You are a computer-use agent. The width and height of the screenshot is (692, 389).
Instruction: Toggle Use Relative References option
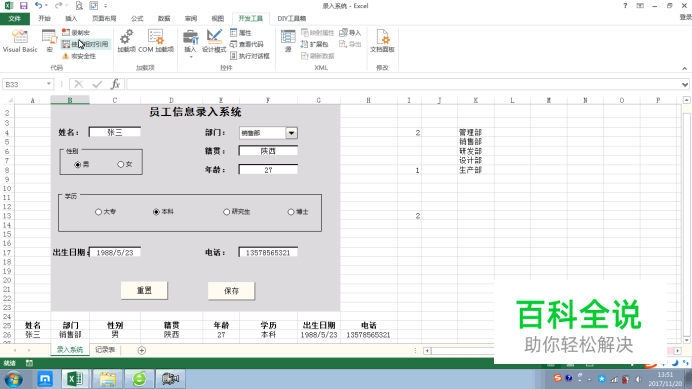coord(85,44)
